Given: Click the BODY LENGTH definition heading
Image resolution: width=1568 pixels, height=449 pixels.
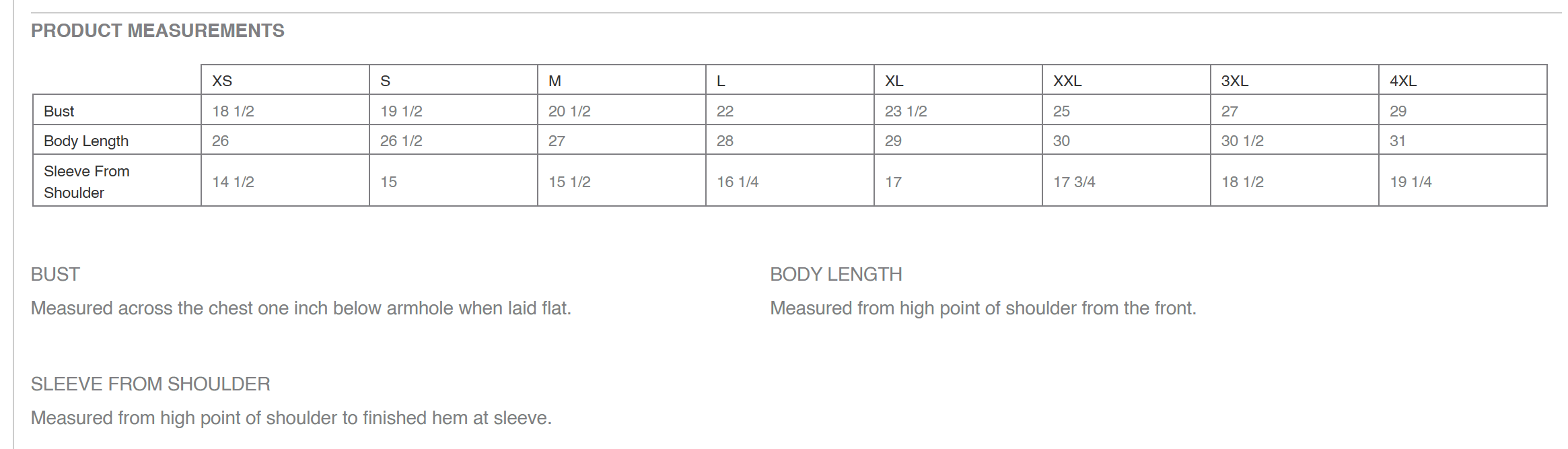Looking at the screenshot, I should (x=836, y=275).
